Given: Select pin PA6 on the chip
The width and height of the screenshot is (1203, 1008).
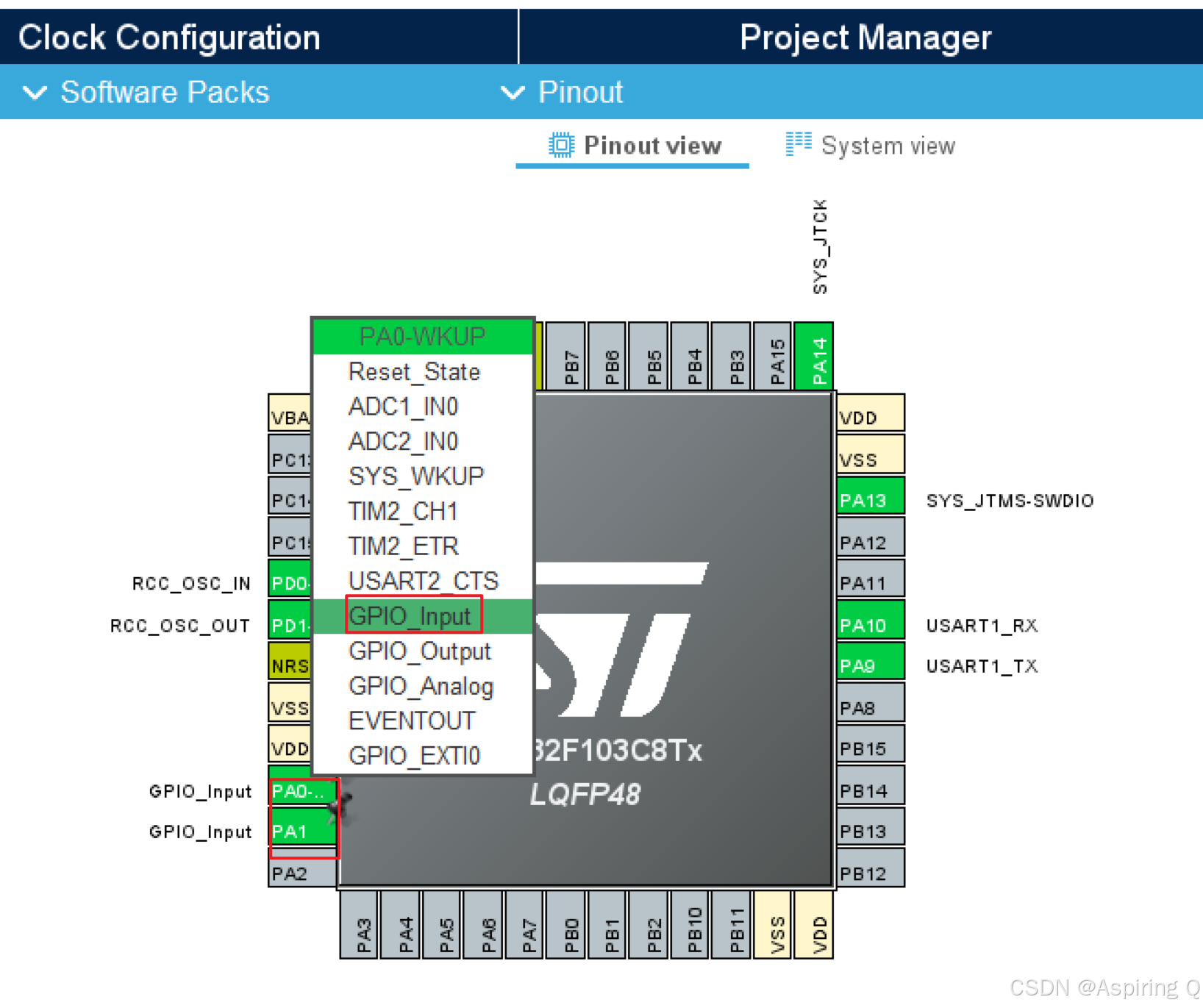Looking at the screenshot, I should (483, 925).
